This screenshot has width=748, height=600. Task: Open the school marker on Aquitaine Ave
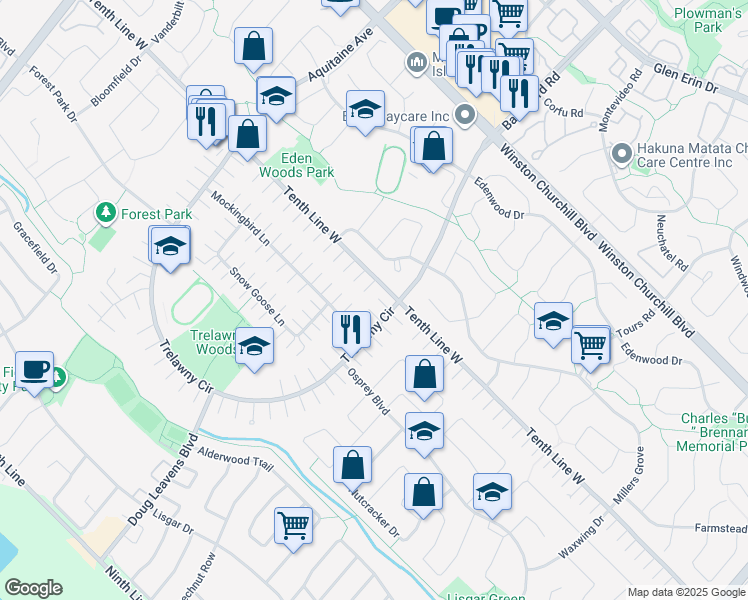275,96
